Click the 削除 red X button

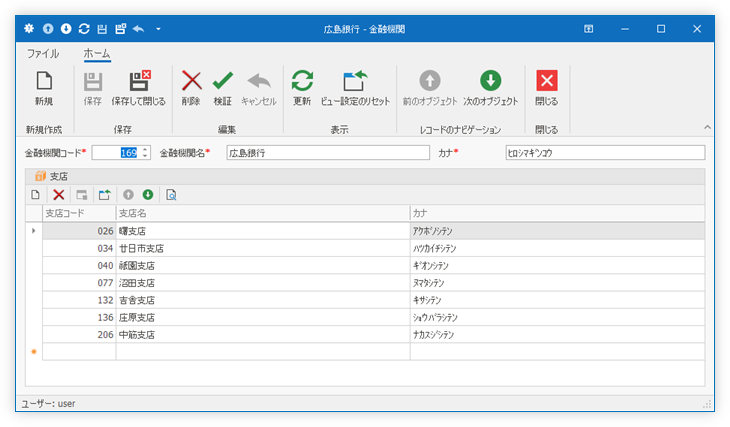click(x=191, y=88)
